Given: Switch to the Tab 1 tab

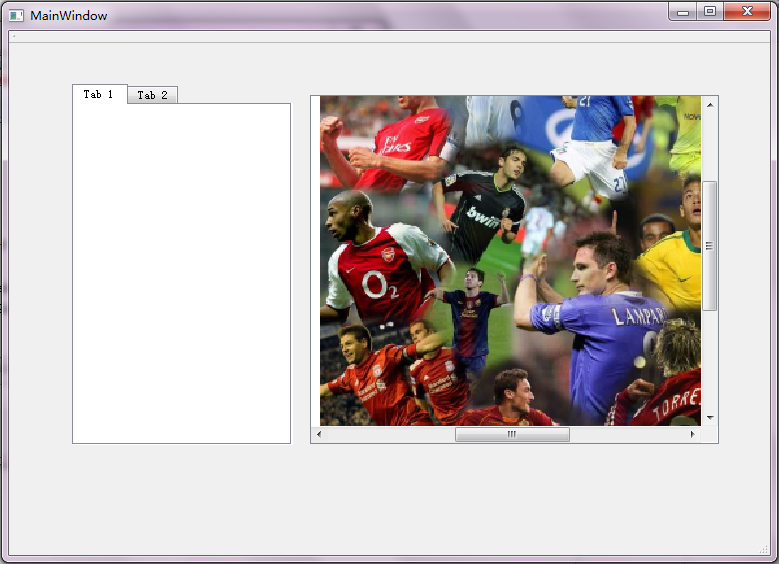Looking at the screenshot, I should click(x=99, y=94).
